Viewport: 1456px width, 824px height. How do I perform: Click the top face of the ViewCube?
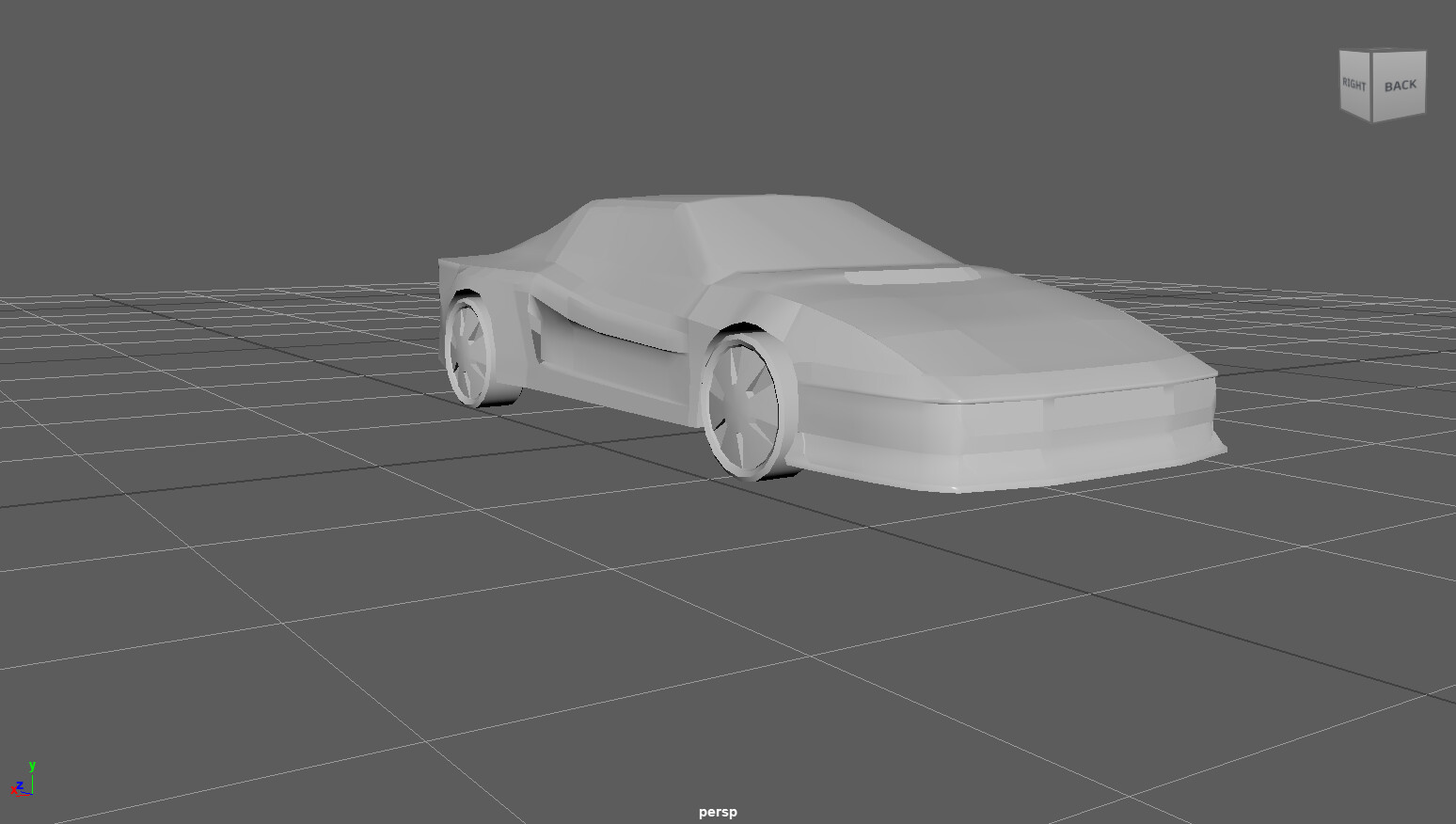tap(1381, 47)
